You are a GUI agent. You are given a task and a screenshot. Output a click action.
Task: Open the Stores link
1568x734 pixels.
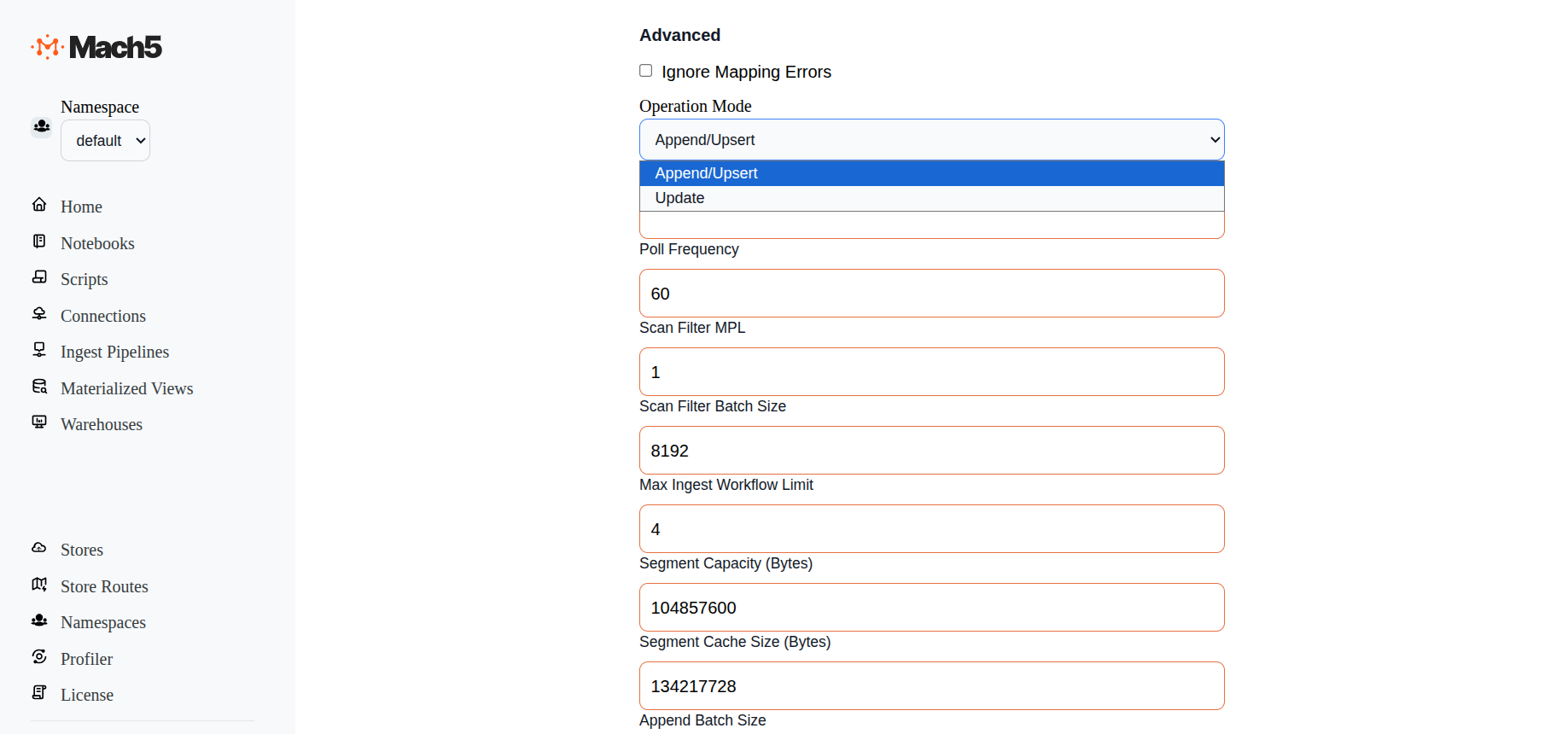tap(82, 550)
